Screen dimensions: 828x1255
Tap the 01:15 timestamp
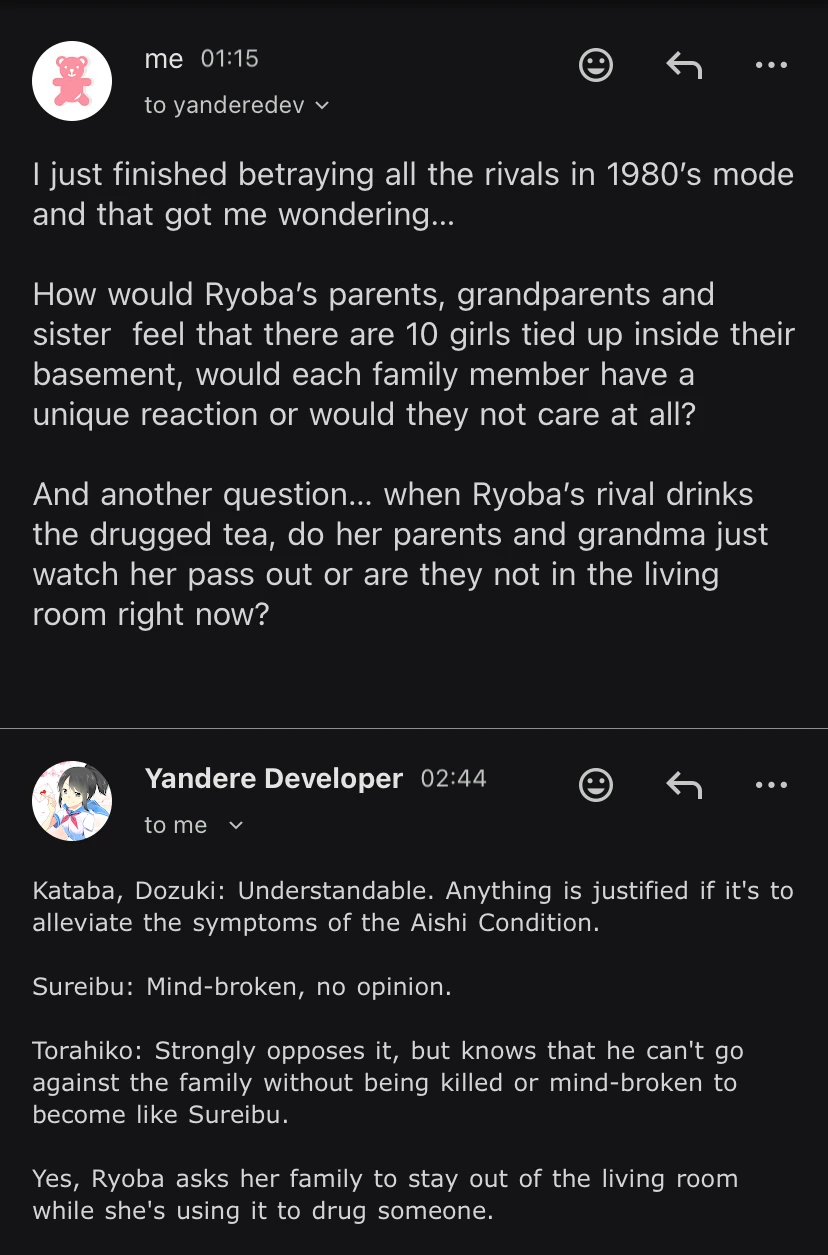point(230,59)
